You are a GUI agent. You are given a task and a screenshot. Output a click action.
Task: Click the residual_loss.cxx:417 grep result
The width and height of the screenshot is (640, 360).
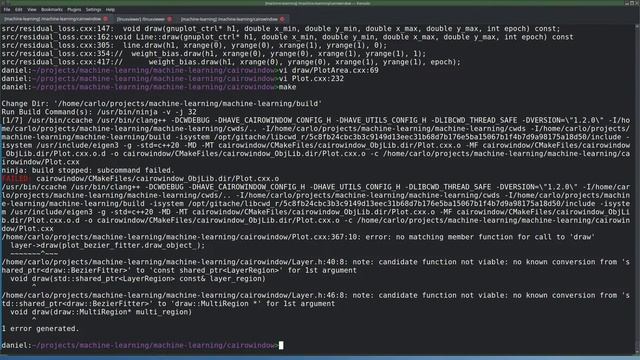[x=231, y=62]
